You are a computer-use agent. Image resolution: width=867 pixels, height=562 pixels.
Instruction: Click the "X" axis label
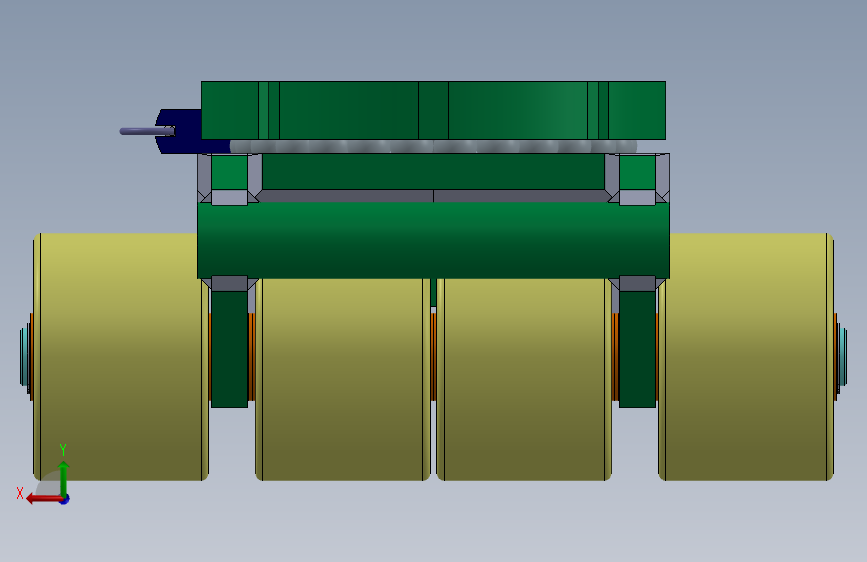[x=20, y=493]
